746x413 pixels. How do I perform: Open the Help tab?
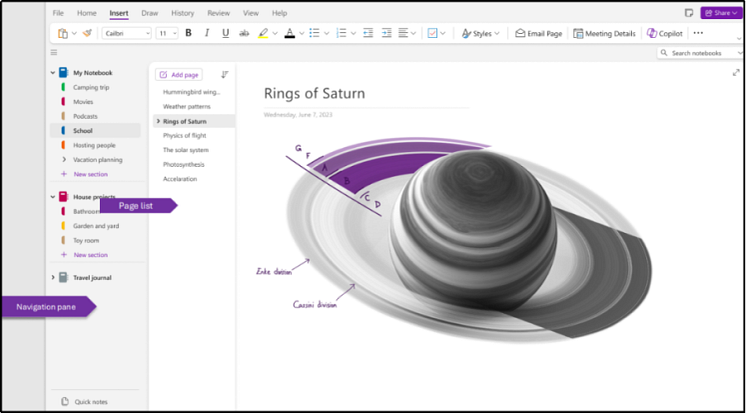point(279,13)
